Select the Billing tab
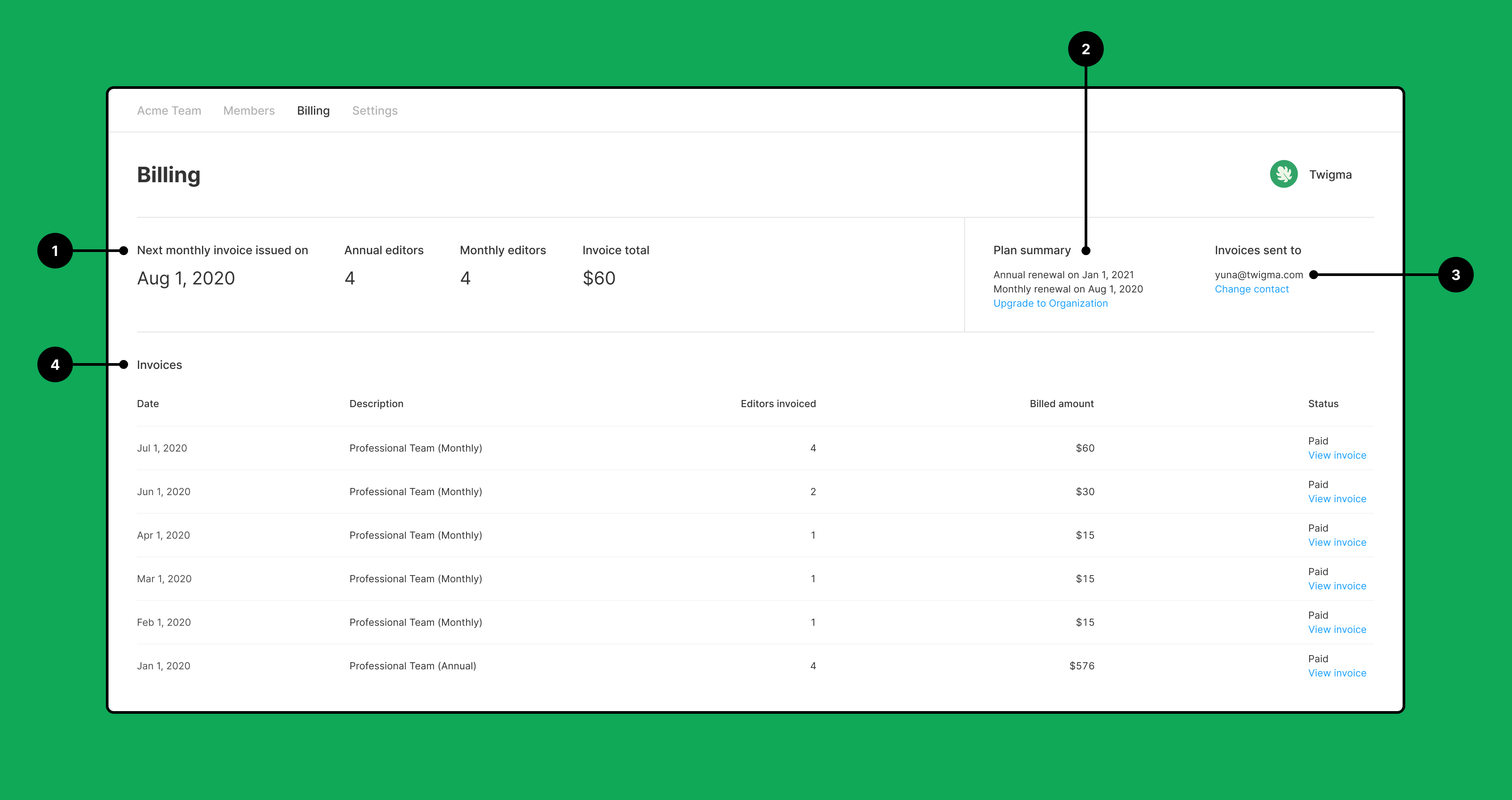The image size is (1512, 800). coord(313,110)
